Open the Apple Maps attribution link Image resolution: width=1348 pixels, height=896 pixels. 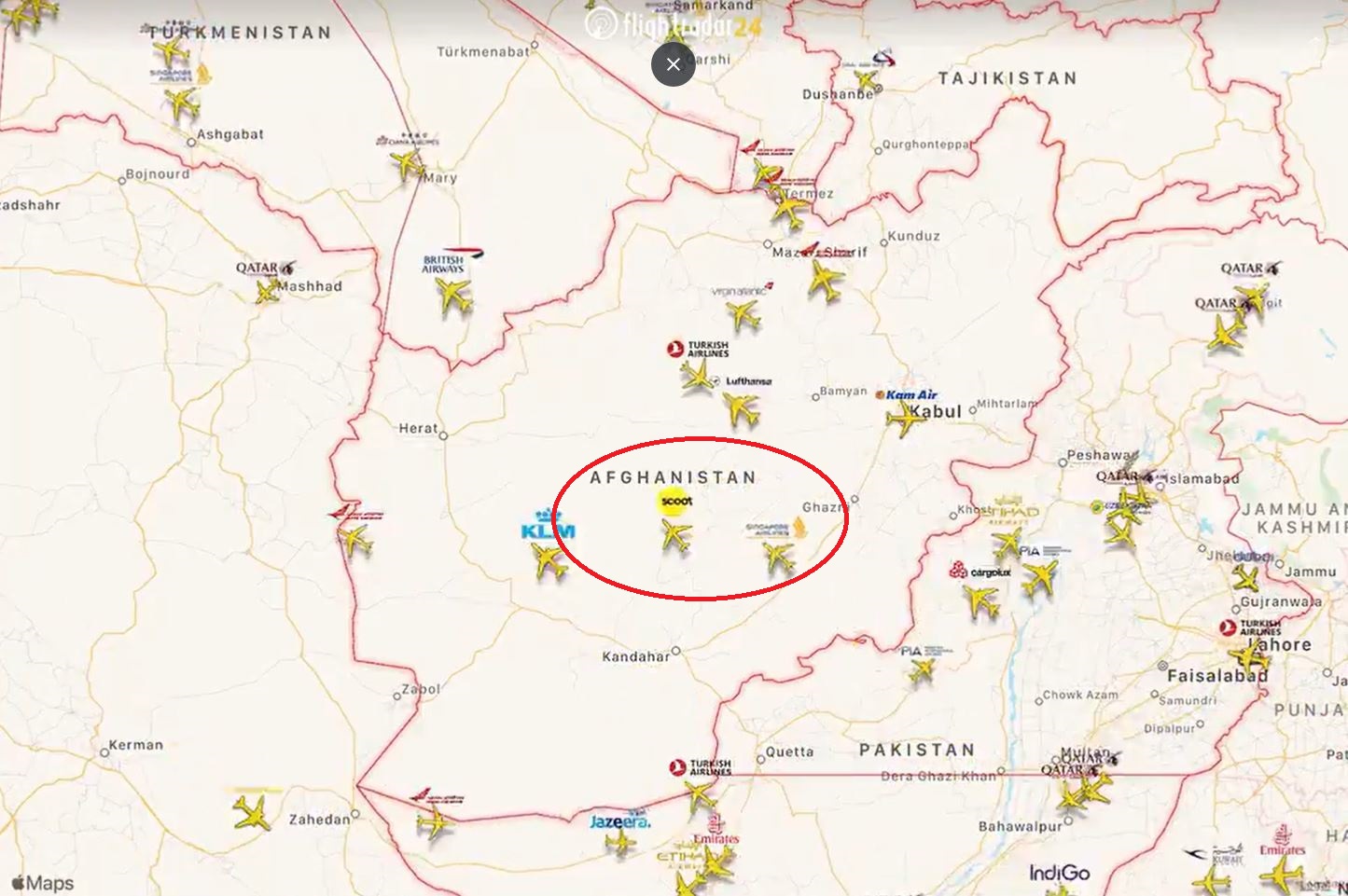pos(42,882)
